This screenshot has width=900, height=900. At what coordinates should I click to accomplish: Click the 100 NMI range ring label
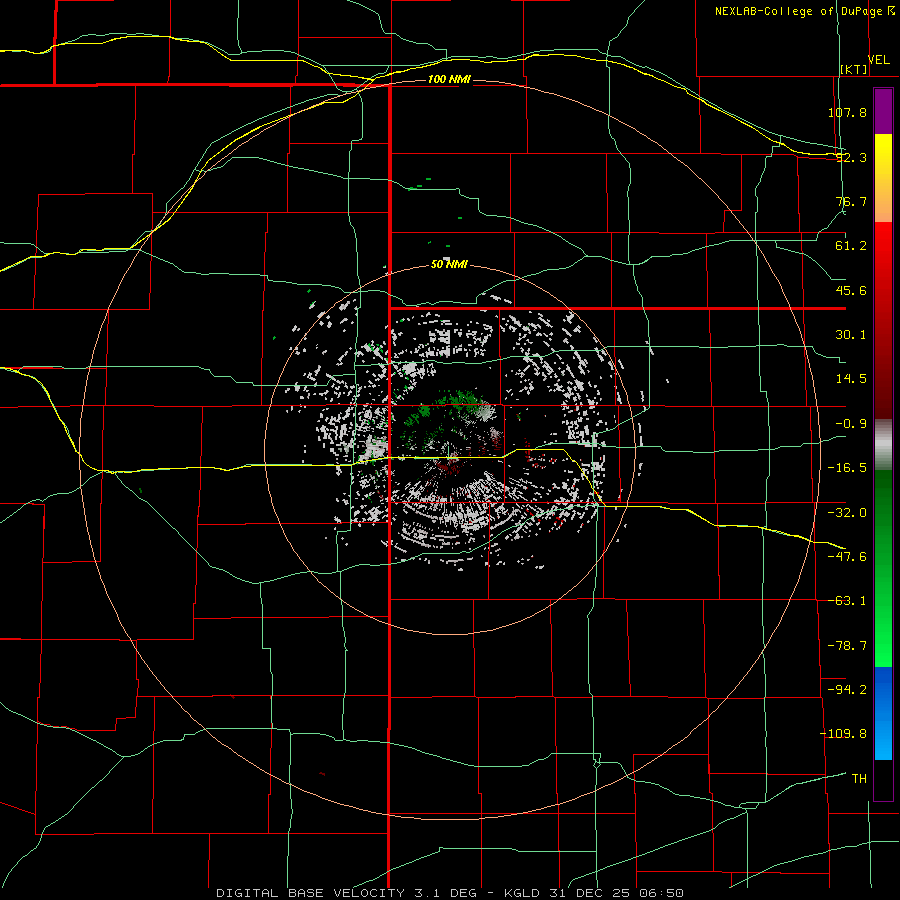(x=449, y=79)
